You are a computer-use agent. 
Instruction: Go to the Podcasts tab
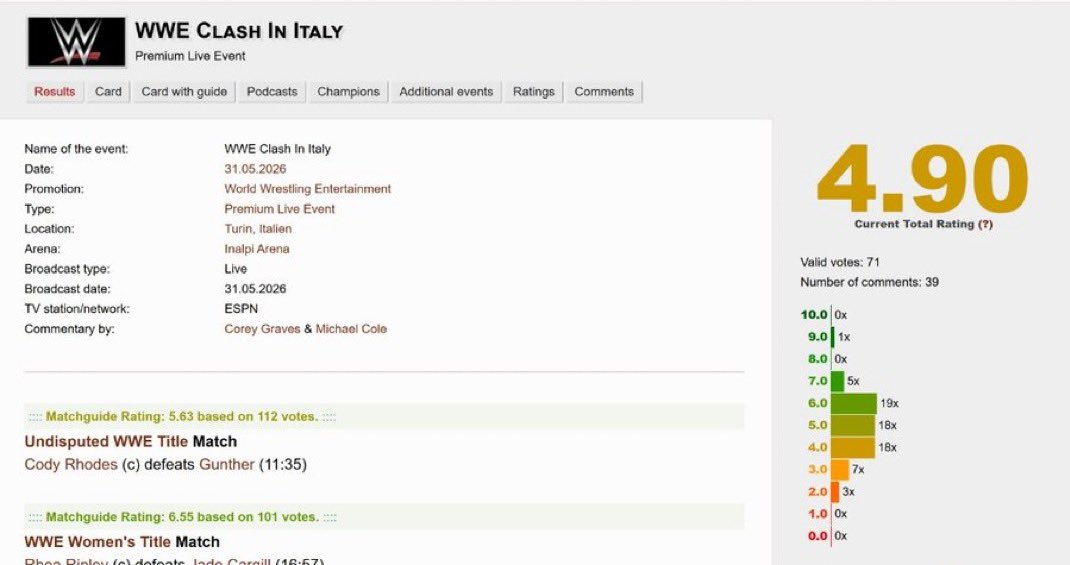pos(272,91)
